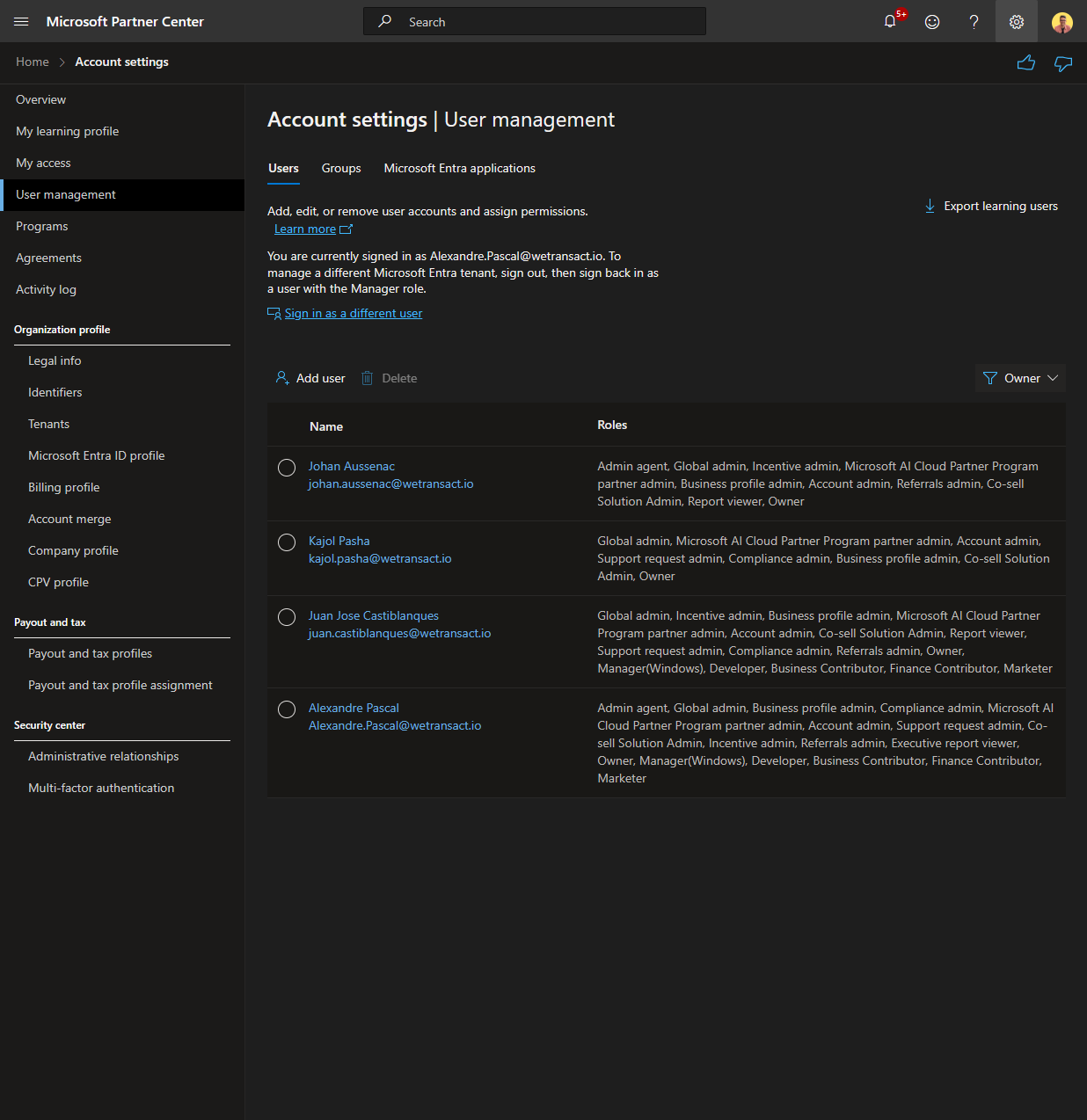Select the Kajol Pasha row radio button
The height and width of the screenshot is (1120, 1087).
pos(287,542)
